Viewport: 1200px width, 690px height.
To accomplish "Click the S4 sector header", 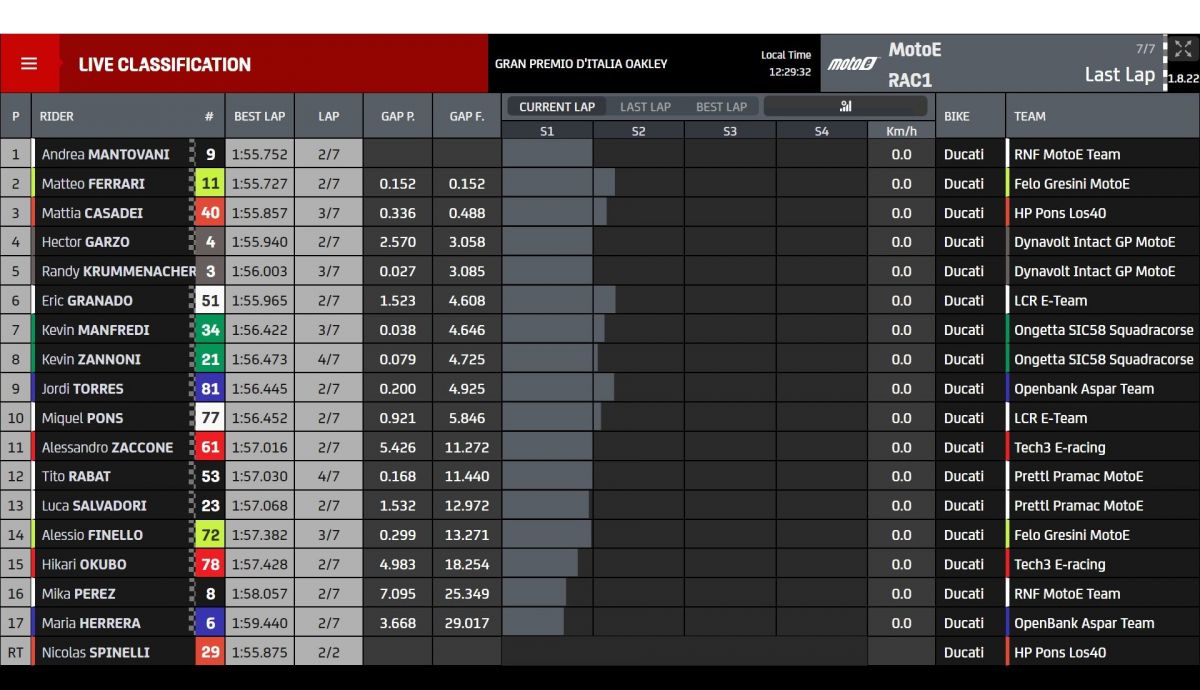I will pyautogui.click(x=821, y=131).
